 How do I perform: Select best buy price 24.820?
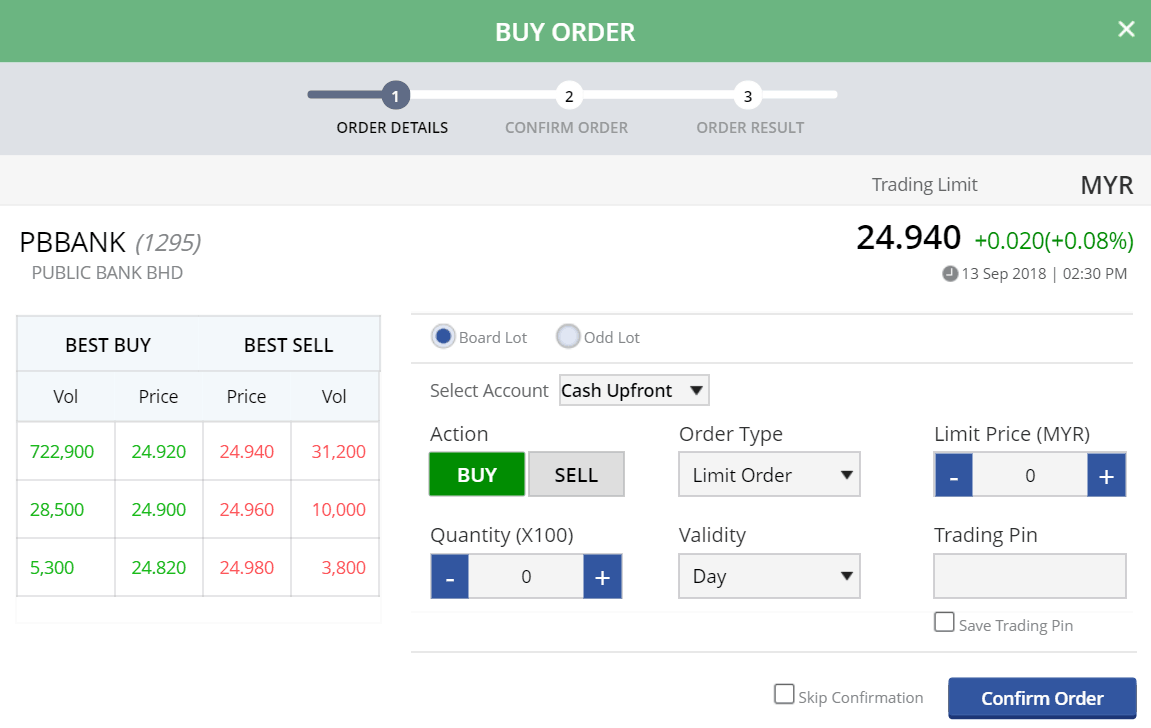point(159,567)
